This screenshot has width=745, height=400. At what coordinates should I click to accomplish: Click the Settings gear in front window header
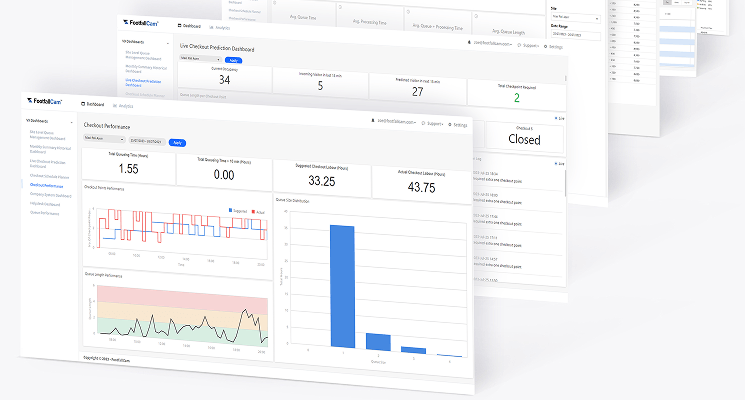458,125
